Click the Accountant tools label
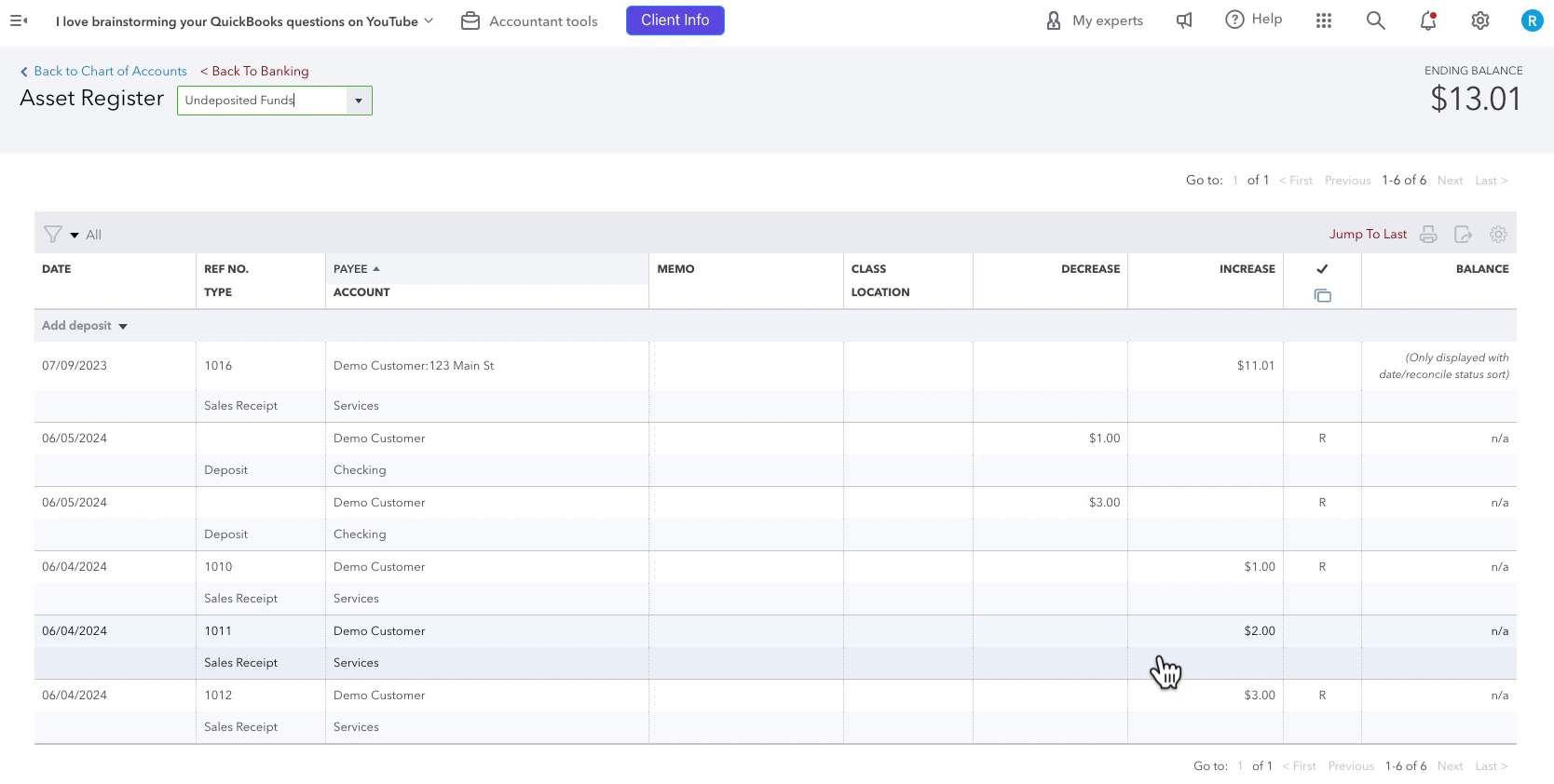This screenshot has width=1554, height=784. (543, 20)
